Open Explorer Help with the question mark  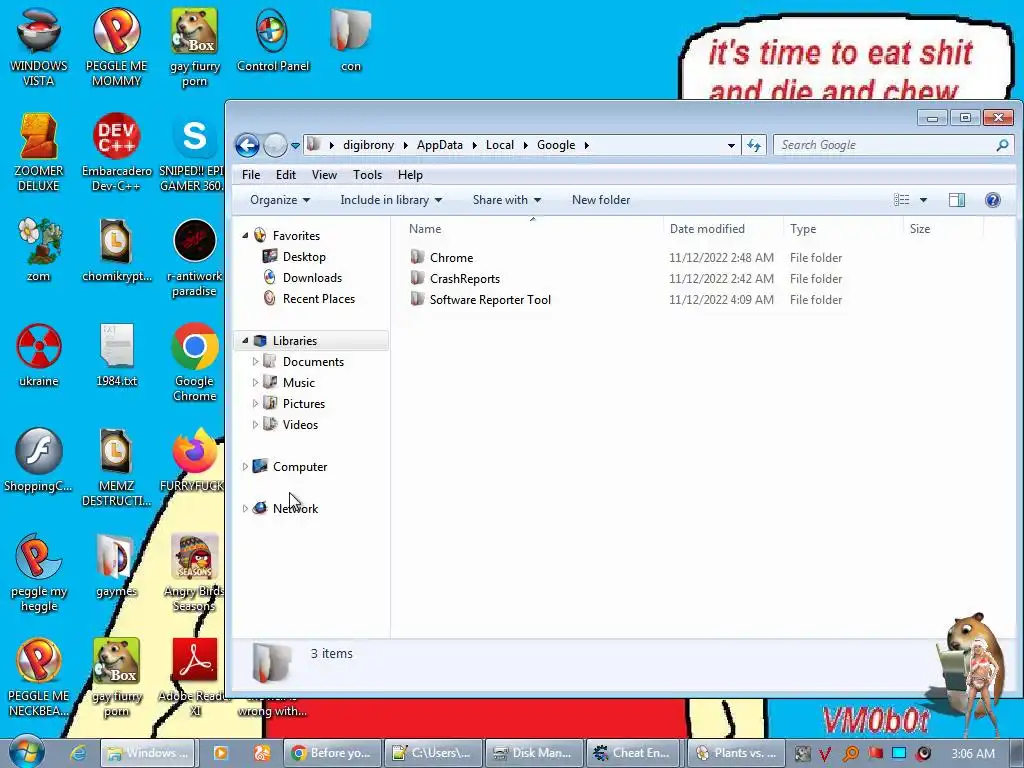click(x=993, y=200)
